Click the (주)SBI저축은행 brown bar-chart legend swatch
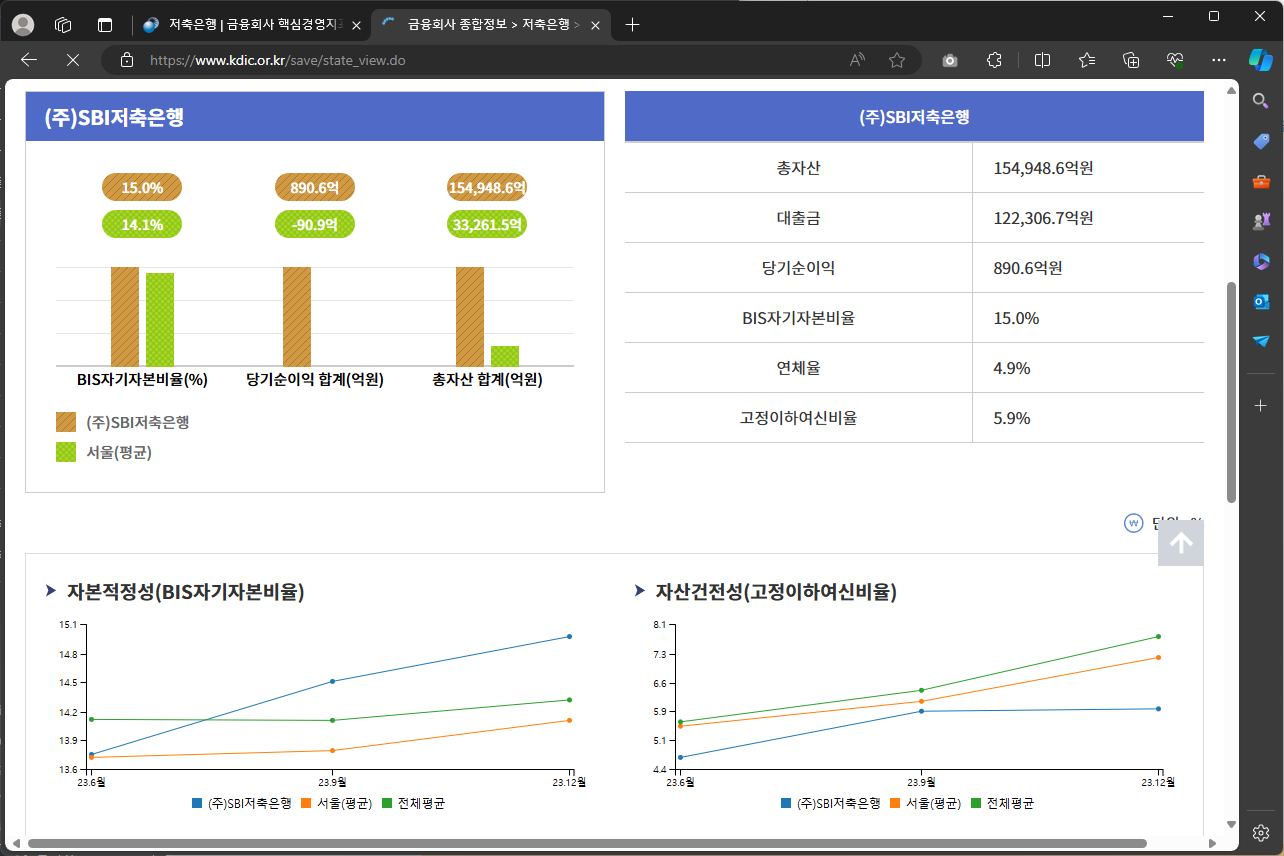 tap(66, 422)
